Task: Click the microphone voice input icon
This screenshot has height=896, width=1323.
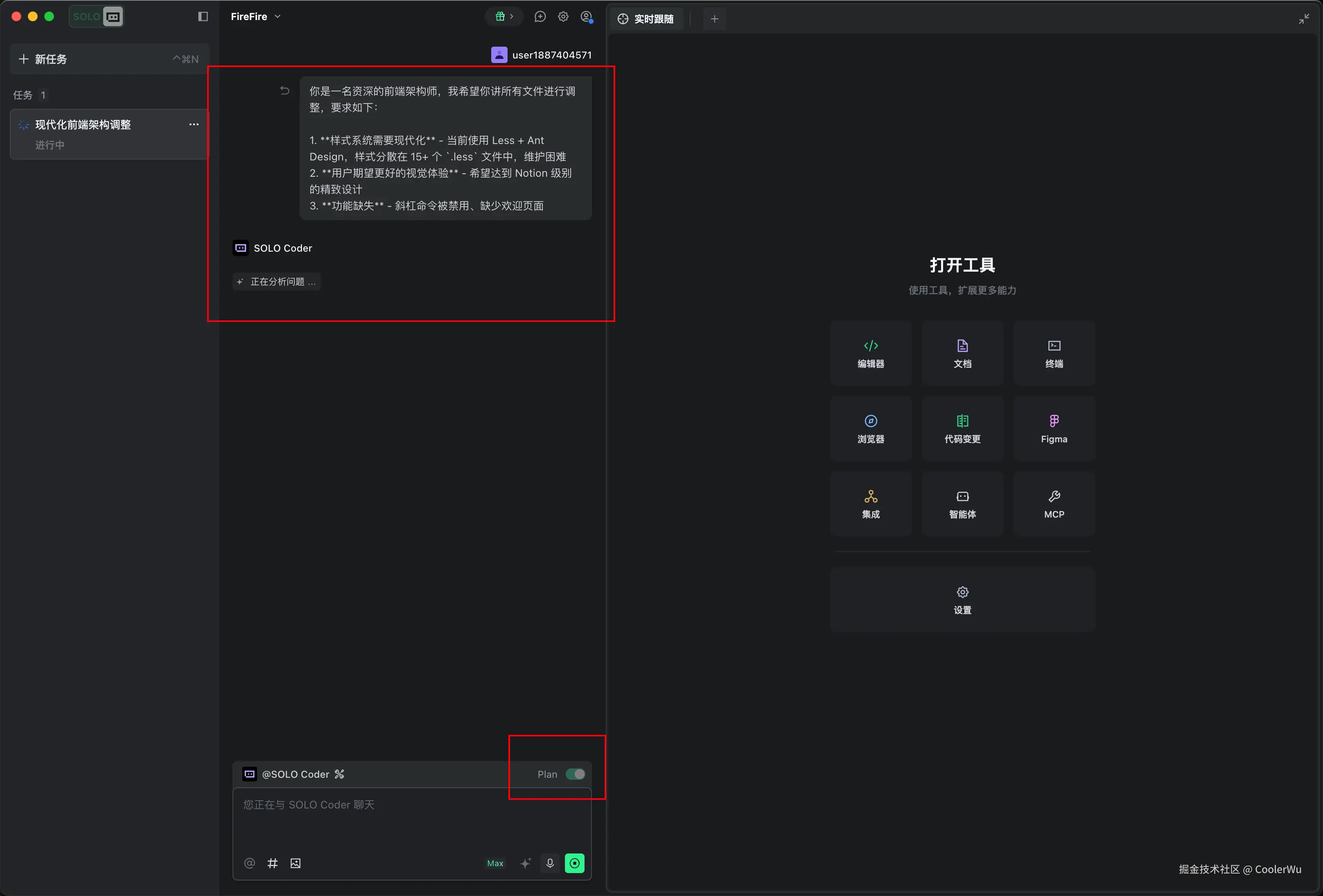Action: click(x=550, y=863)
